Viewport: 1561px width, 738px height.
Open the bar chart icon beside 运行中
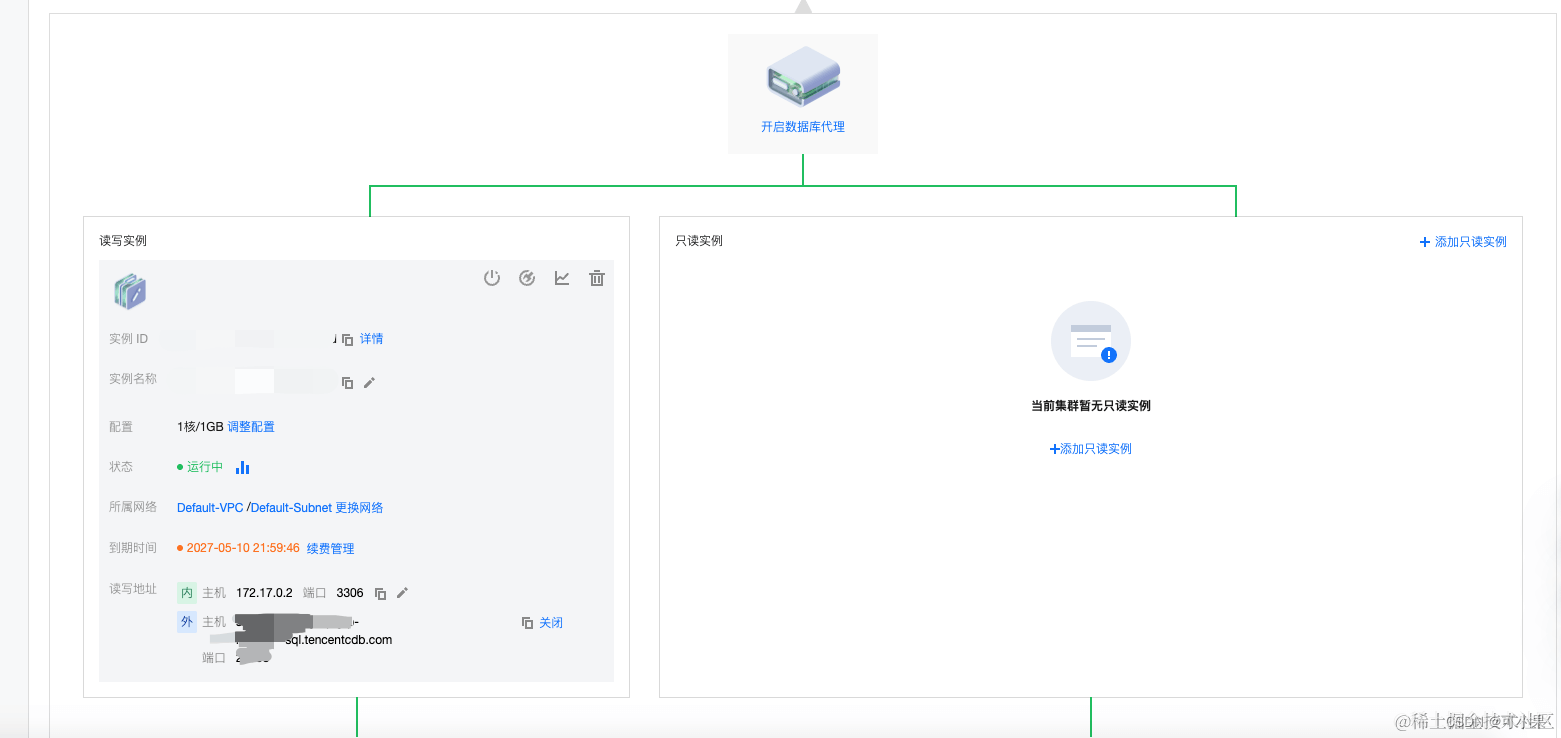(x=242, y=467)
